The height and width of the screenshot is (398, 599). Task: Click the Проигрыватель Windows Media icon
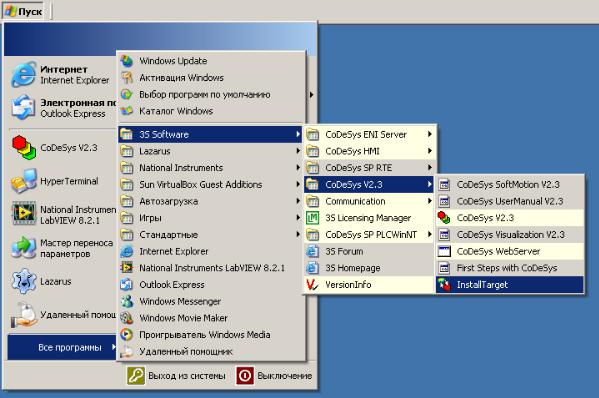(126, 335)
